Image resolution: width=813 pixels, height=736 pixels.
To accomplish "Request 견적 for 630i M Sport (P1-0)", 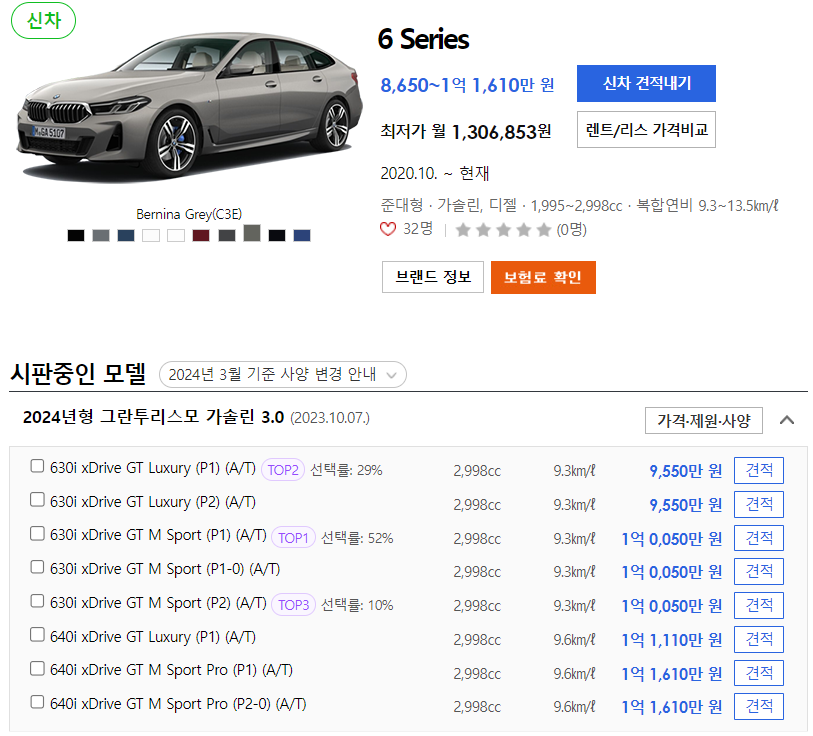I will pos(759,572).
